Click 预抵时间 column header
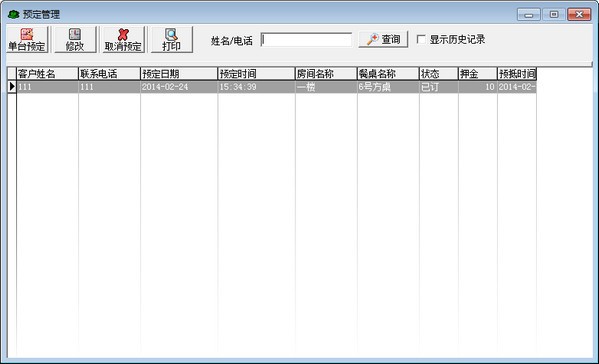 (517, 74)
